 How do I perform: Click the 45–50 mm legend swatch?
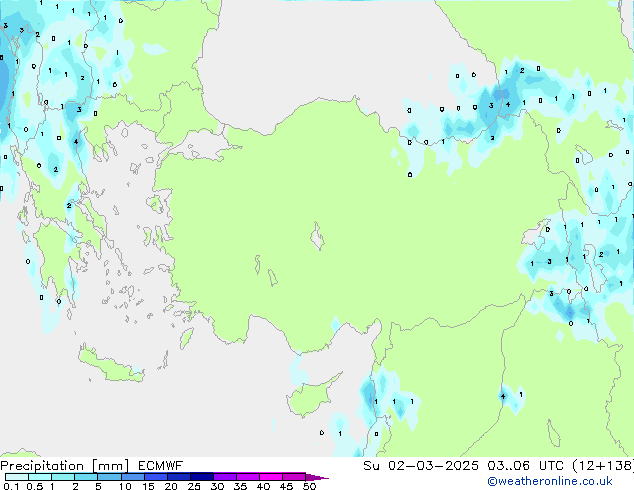[x=294, y=477]
